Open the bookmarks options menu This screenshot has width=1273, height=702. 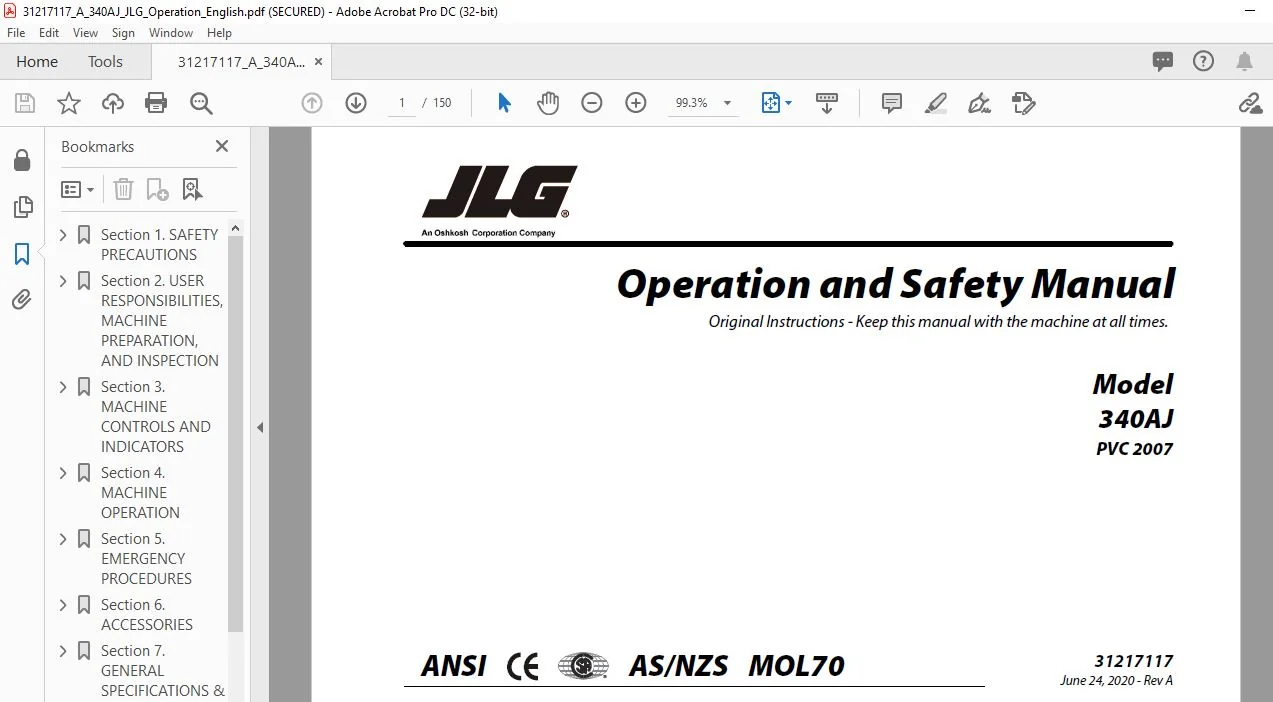click(x=78, y=189)
